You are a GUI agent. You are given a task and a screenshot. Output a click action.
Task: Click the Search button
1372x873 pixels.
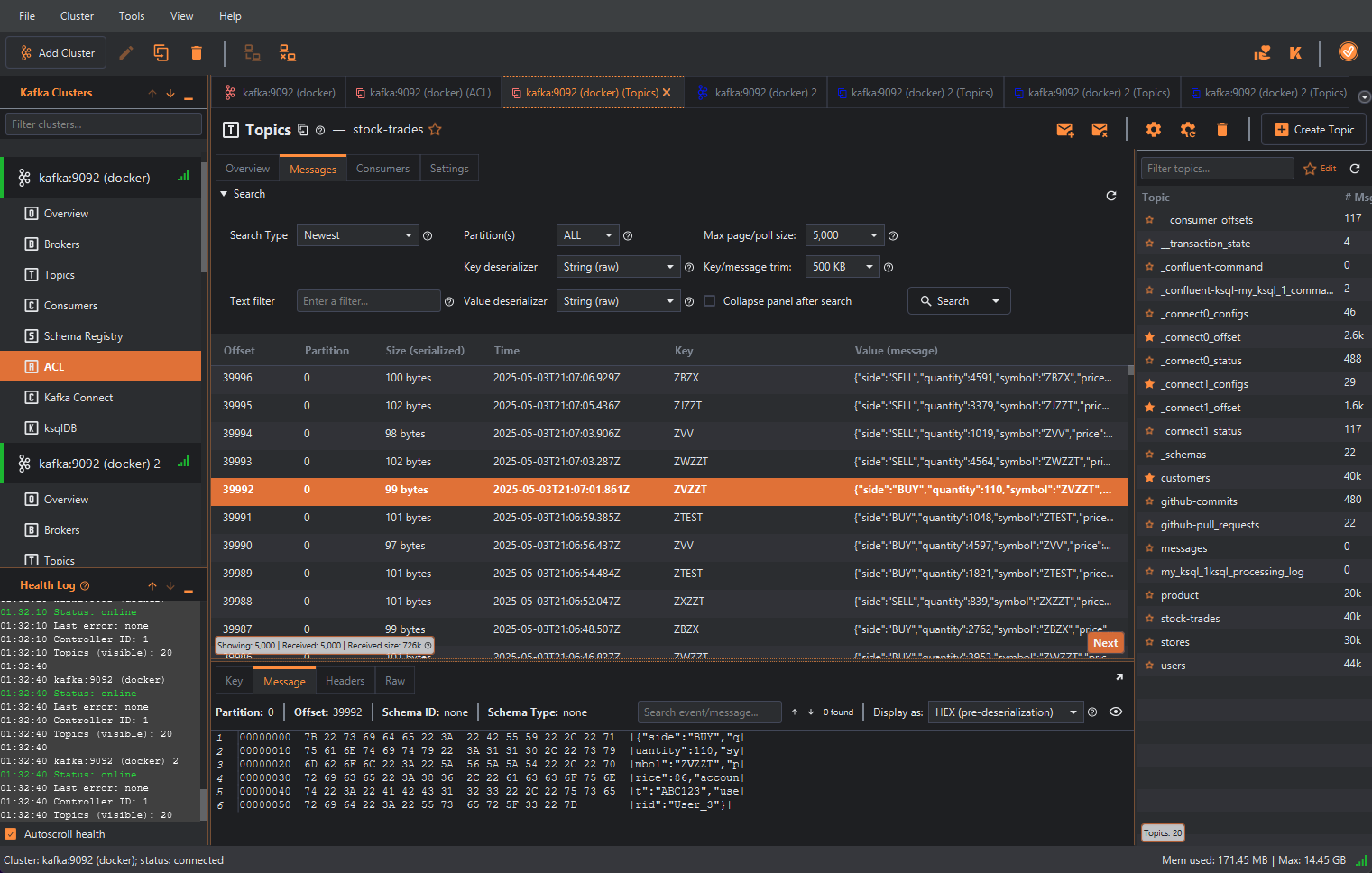coord(944,301)
